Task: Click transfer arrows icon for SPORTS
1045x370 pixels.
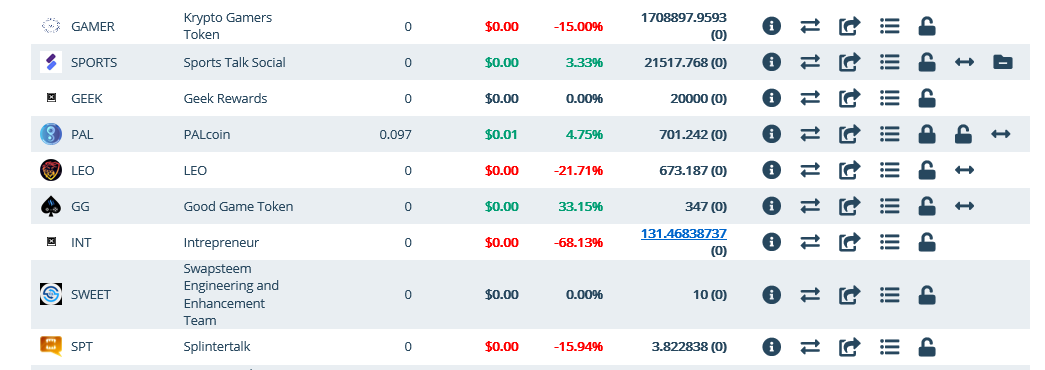Action: click(810, 63)
